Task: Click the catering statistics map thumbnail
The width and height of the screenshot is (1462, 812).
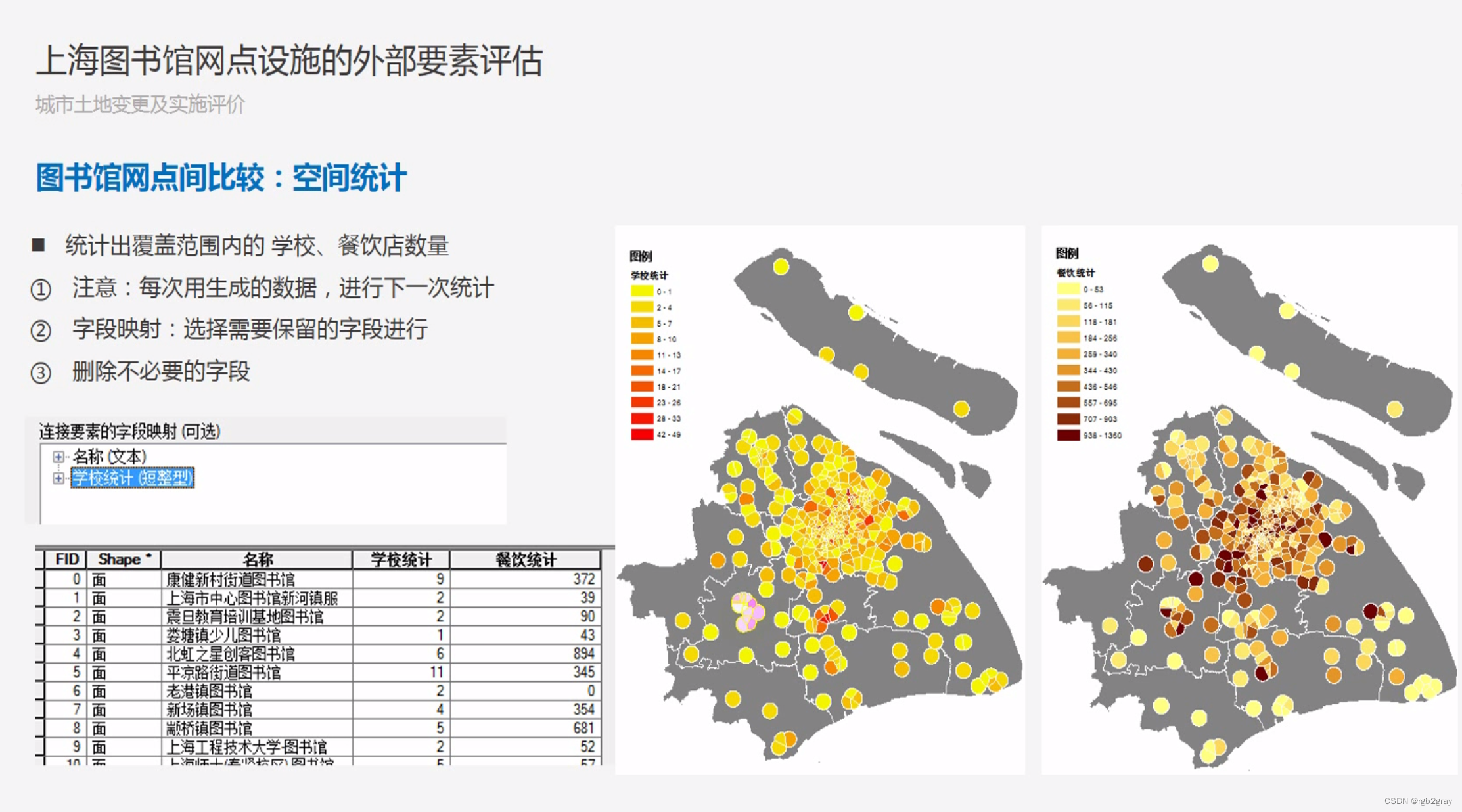Action: point(1249,500)
